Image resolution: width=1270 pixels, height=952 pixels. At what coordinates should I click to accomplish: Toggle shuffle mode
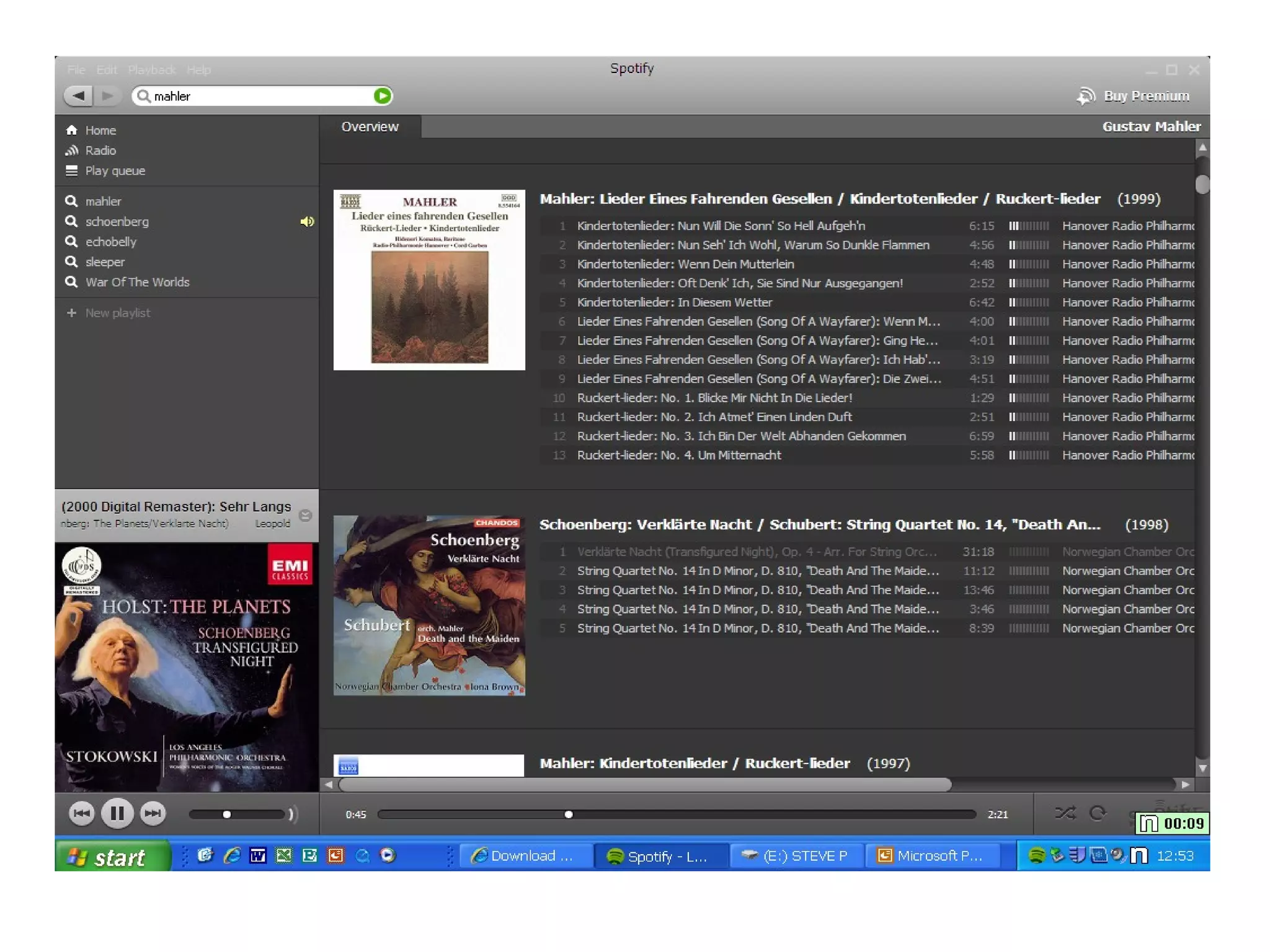coord(1065,813)
